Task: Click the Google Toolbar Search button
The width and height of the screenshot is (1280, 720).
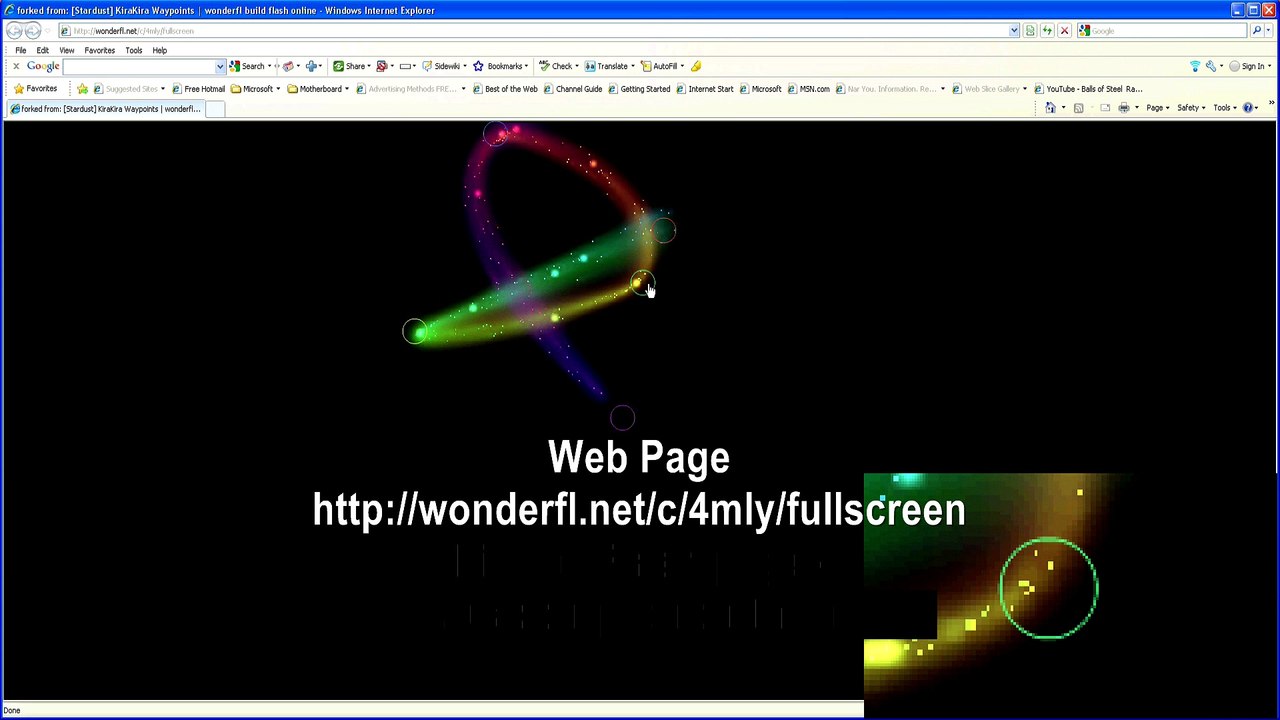Action: point(247,66)
